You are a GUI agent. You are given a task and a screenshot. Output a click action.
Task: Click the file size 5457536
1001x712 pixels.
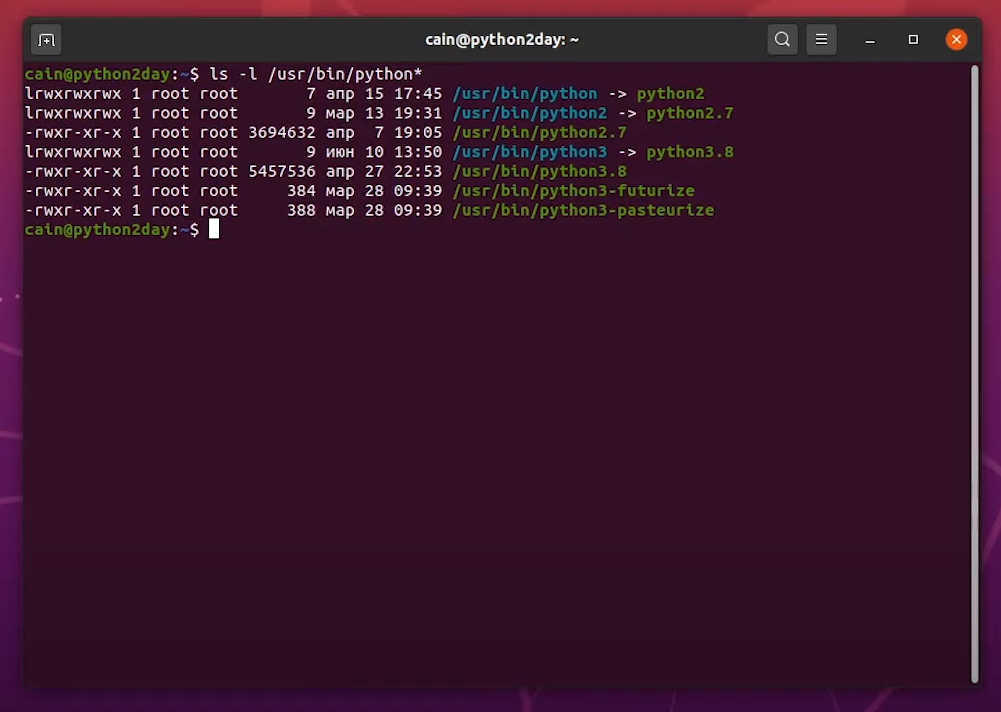(282, 172)
